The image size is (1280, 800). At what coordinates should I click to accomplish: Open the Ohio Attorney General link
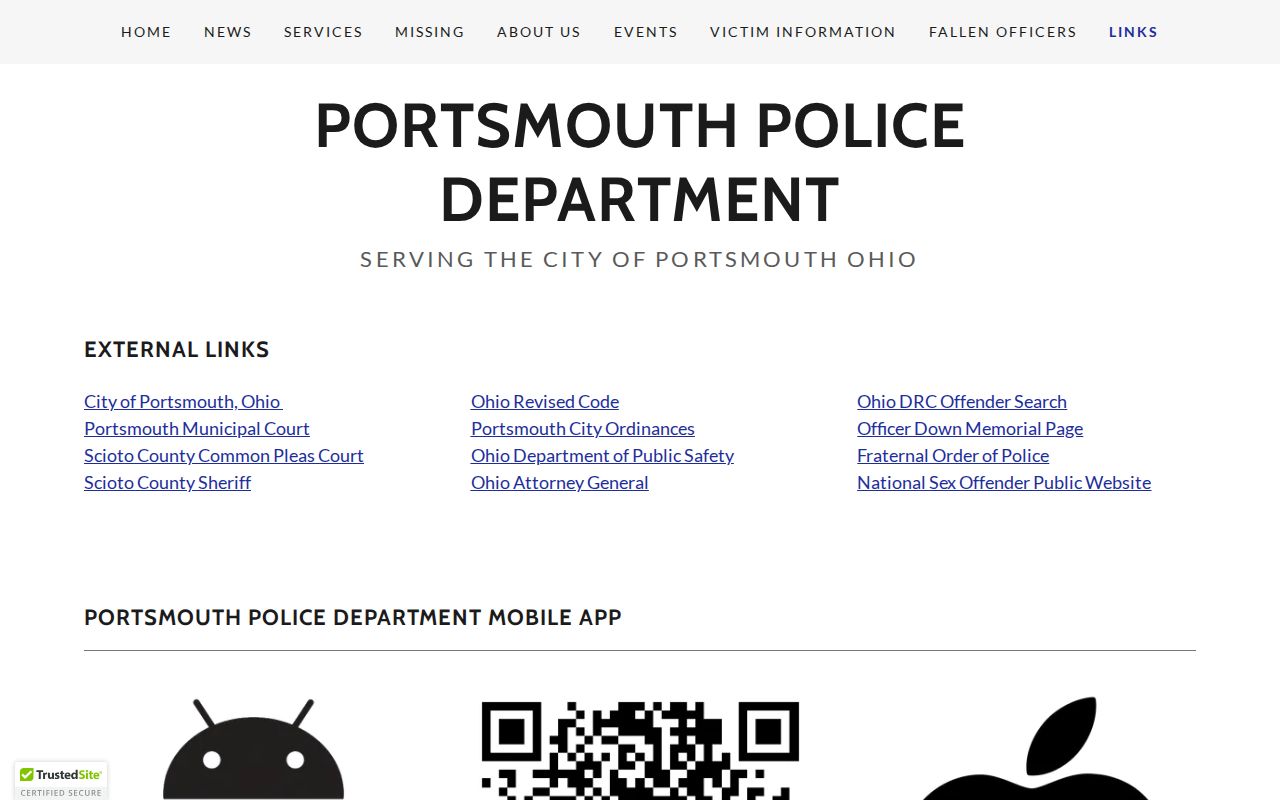coord(560,482)
